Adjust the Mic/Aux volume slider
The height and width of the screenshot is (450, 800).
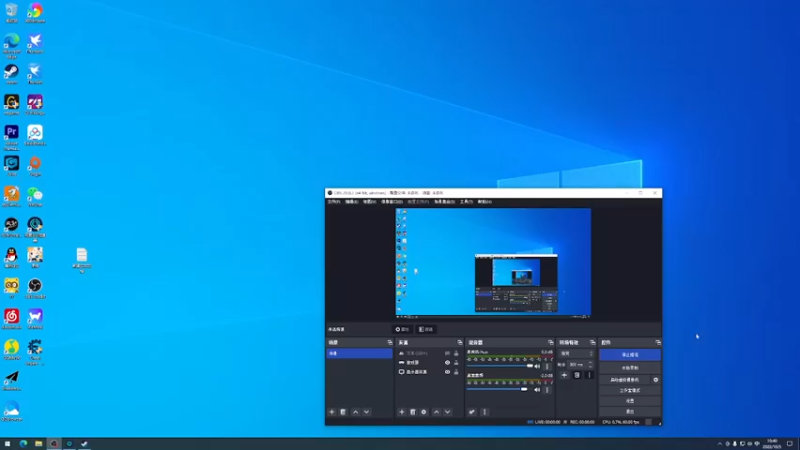point(499,366)
